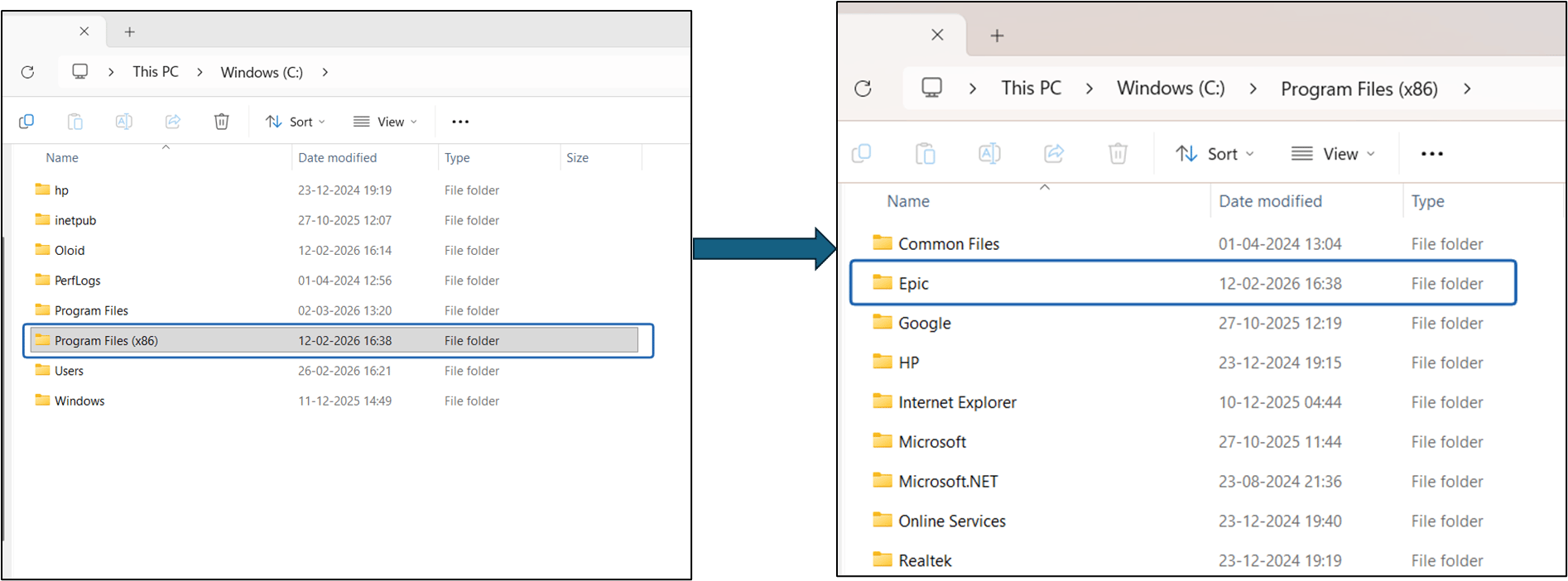
Task: Click the Paste icon in right window toolbar
Action: [925, 153]
